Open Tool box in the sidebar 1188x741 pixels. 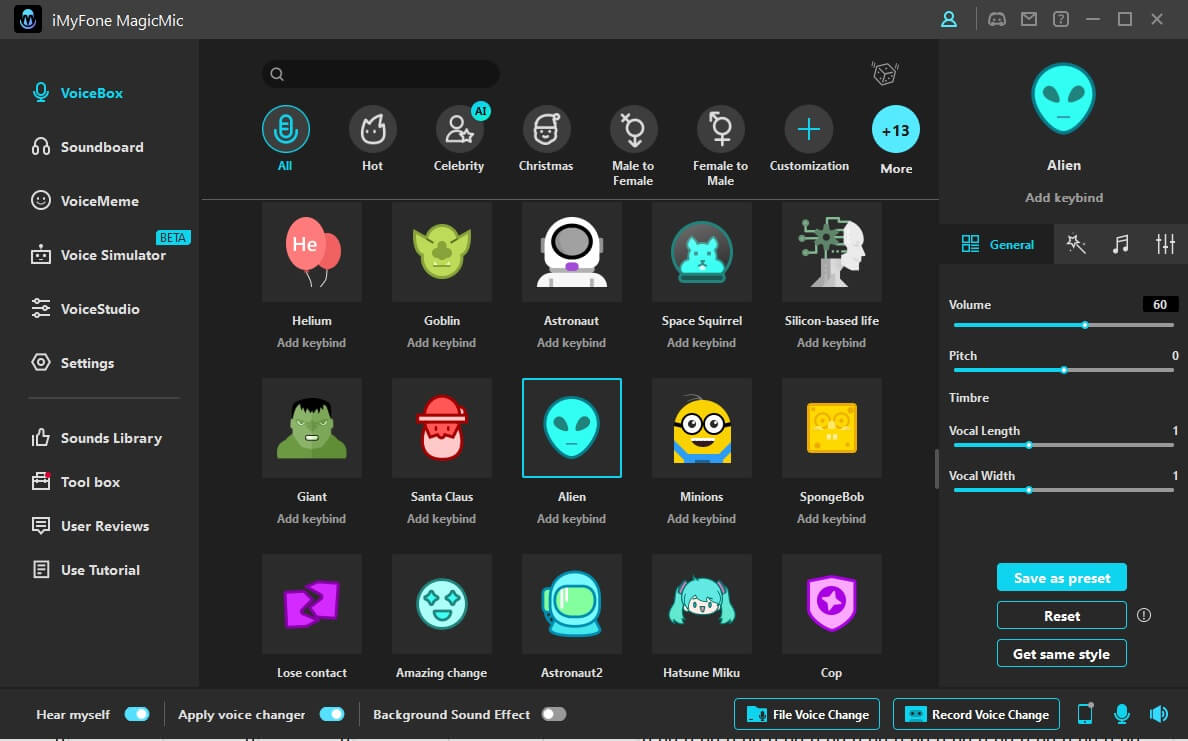(76, 482)
